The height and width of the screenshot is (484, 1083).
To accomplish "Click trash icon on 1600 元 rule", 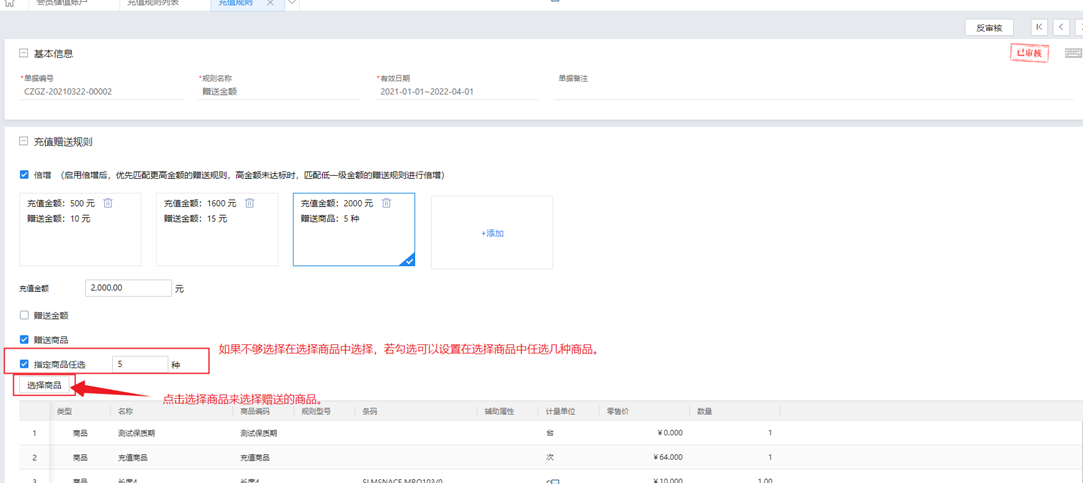I will tap(250, 203).
